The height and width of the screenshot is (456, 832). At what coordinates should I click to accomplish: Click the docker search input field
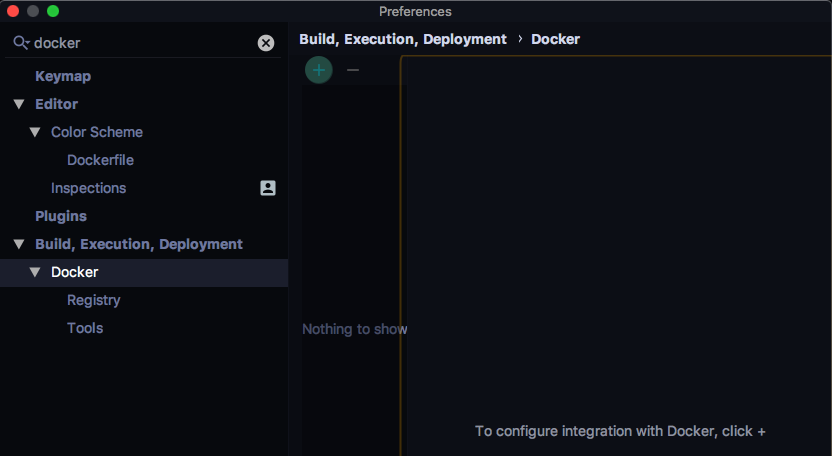[140, 43]
